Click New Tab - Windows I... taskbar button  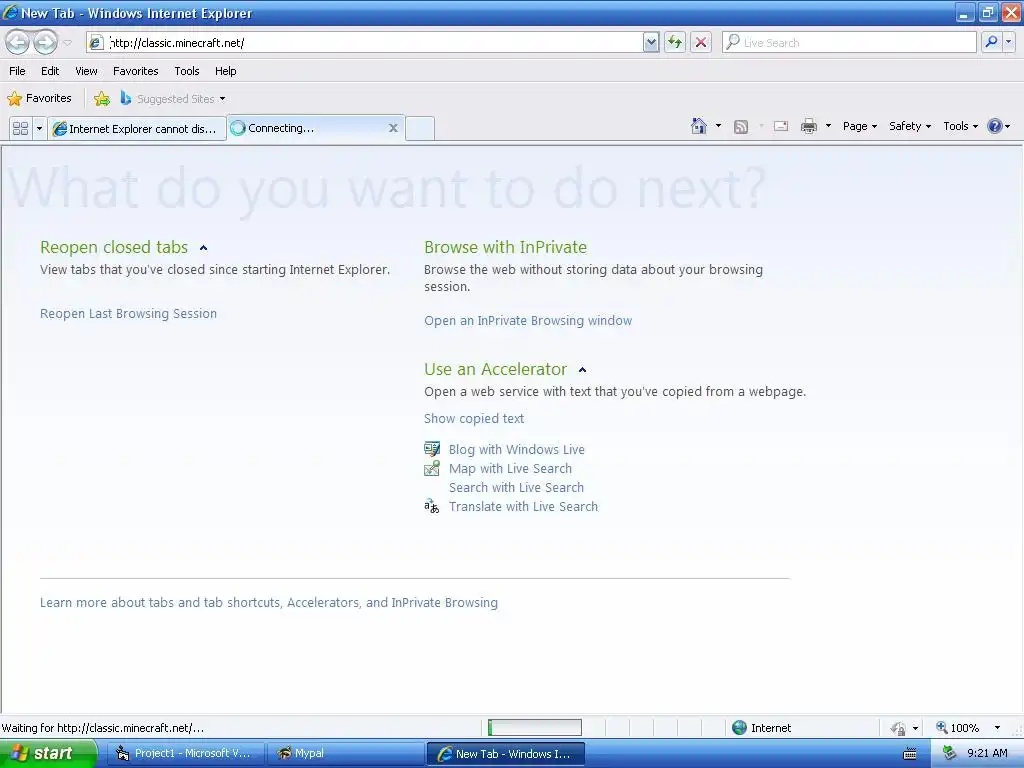click(x=505, y=754)
